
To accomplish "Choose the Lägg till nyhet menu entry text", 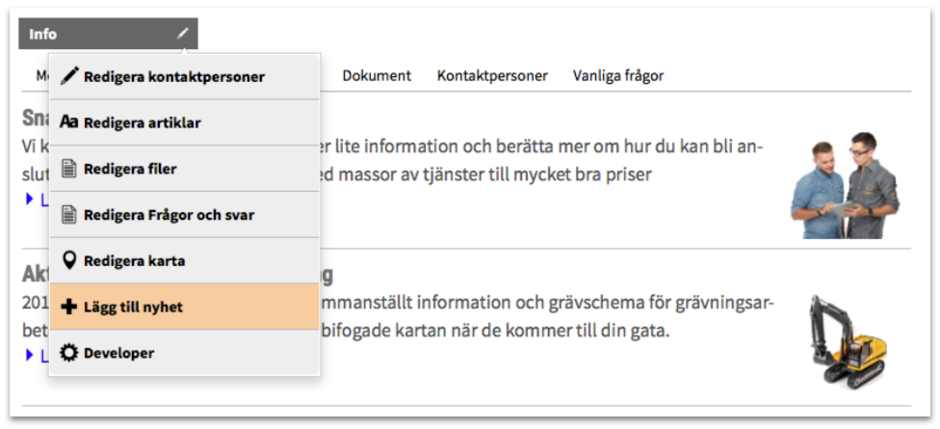I will [133, 307].
